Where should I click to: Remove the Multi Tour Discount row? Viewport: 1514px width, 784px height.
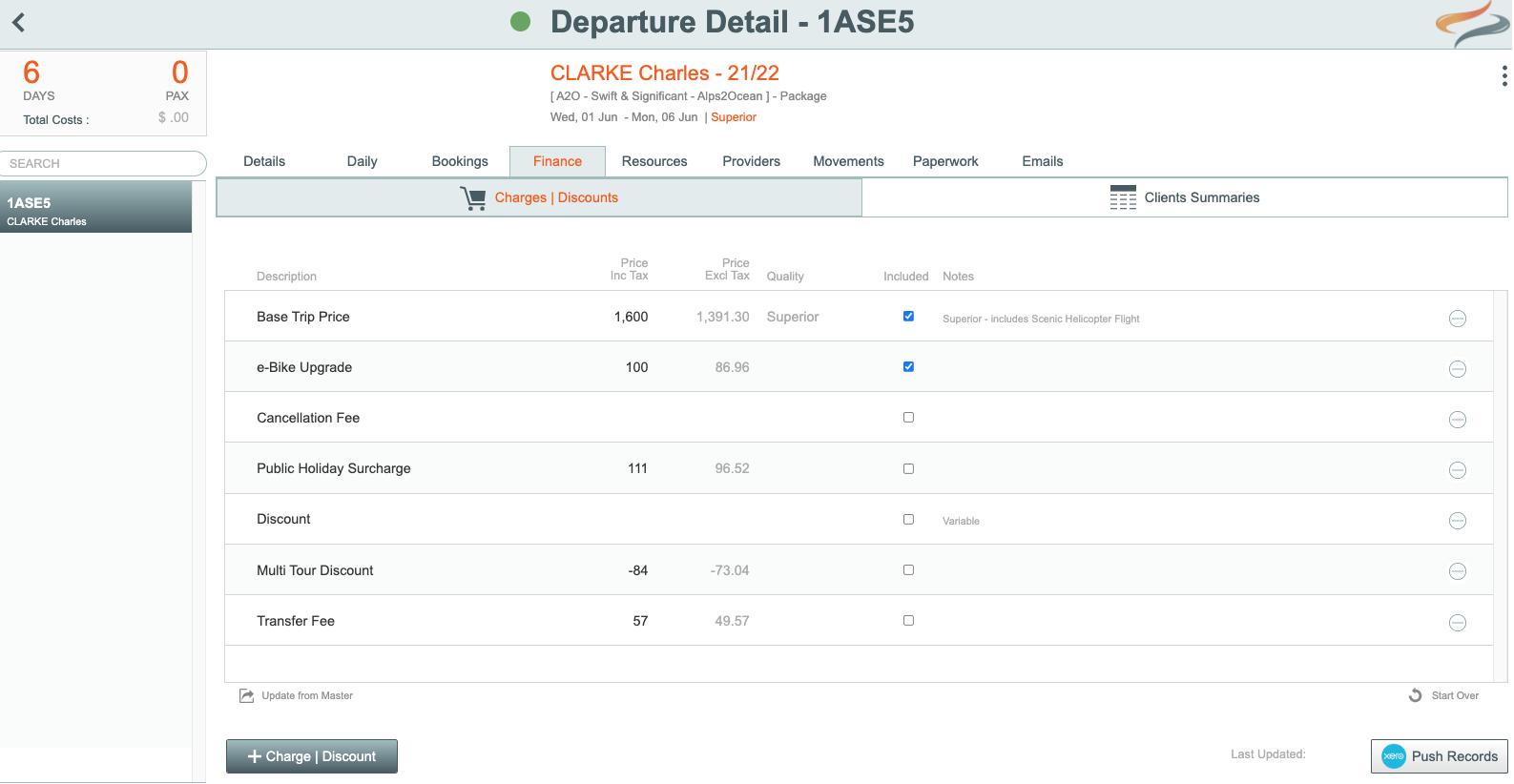tap(1457, 571)
